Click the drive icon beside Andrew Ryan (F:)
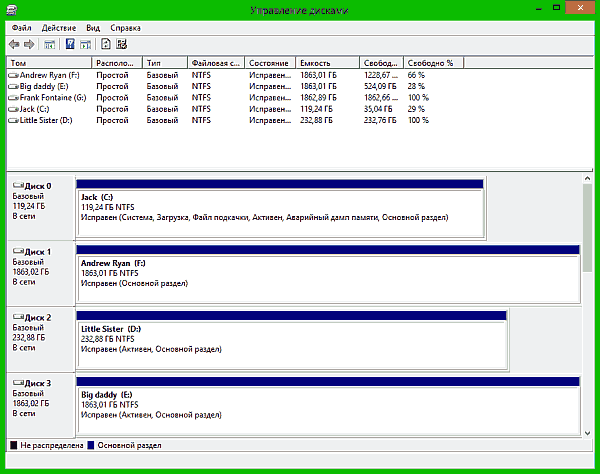Image resolution: width=600 pixels, height=474 pixels. click(14, 75)
